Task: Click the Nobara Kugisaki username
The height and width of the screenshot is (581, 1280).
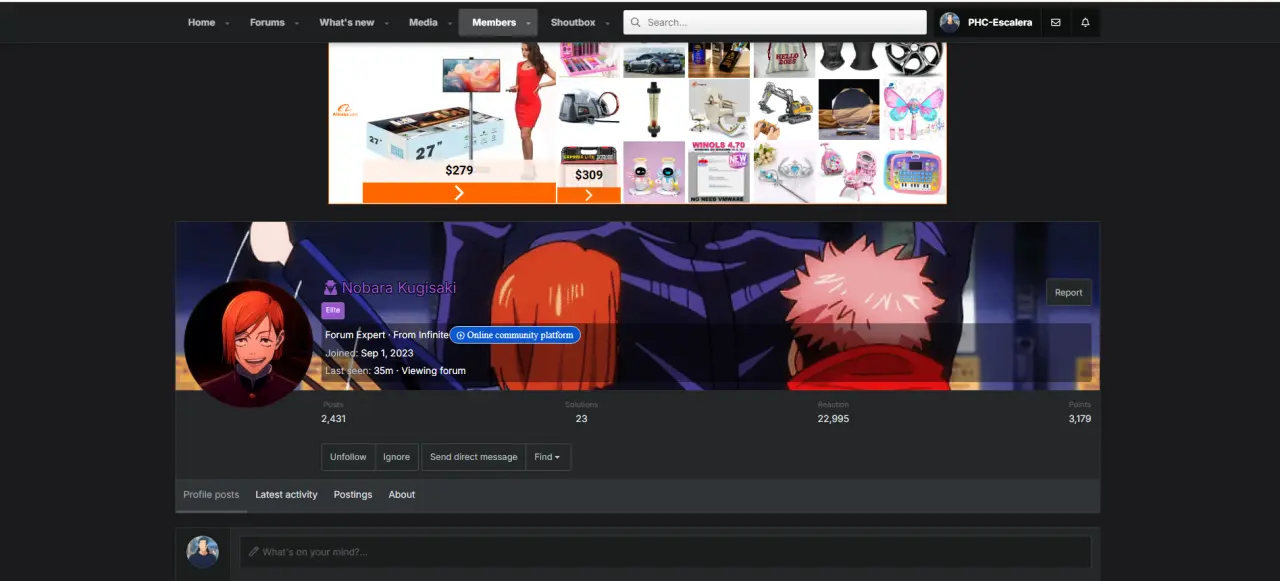Action: pyautogui.click(x=399, y=288)
